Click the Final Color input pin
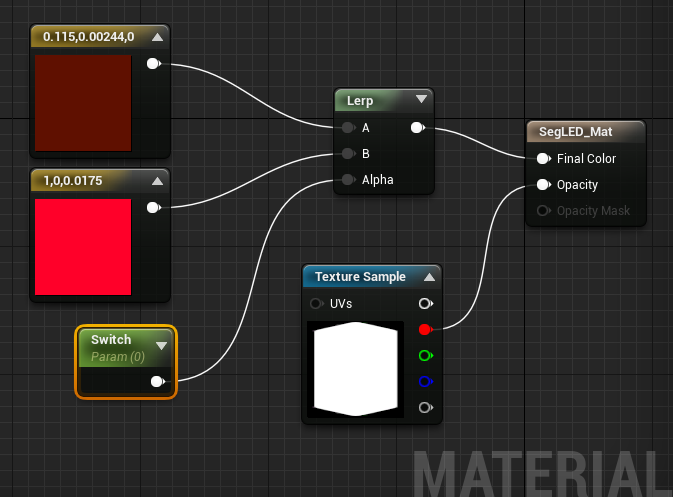The width and height of the screenshot is (673, 497). coord(543,159)
